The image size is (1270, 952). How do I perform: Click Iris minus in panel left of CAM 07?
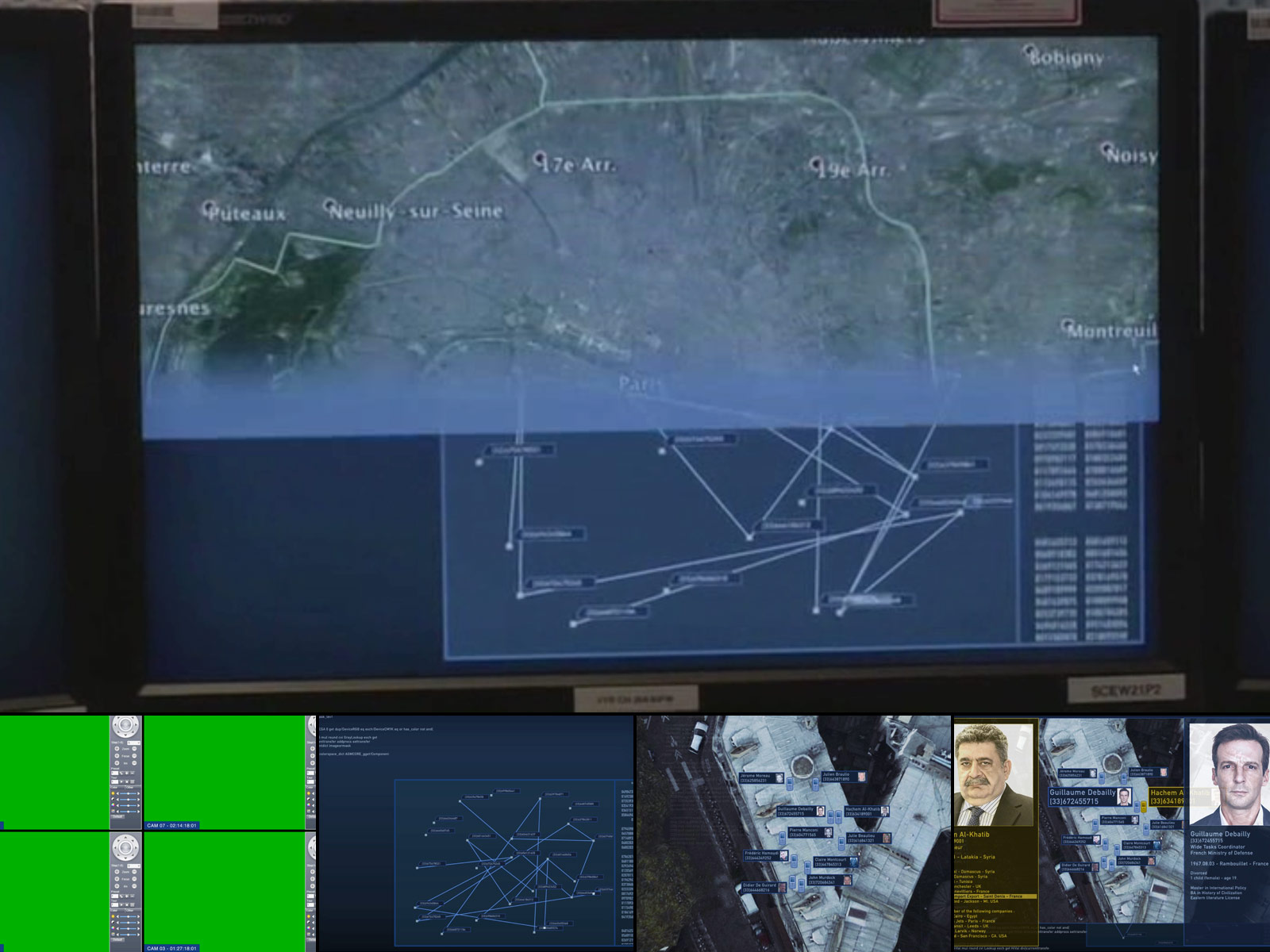pos(134,763)
